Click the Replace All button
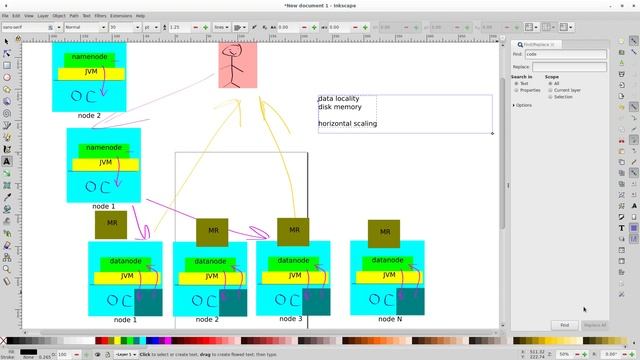The height and width of the screenshot is (360, 640). [x=594, y=325]
